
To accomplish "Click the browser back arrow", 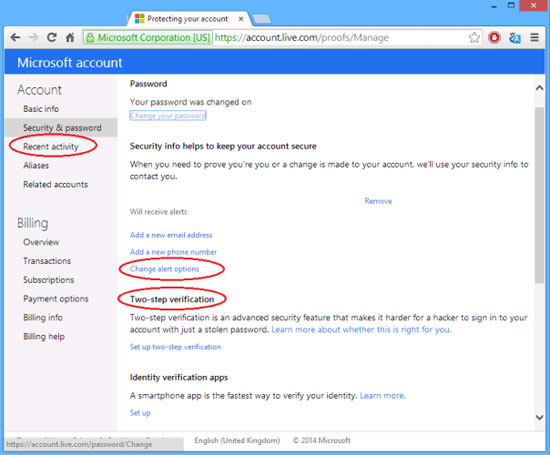I will click(15, 37).
